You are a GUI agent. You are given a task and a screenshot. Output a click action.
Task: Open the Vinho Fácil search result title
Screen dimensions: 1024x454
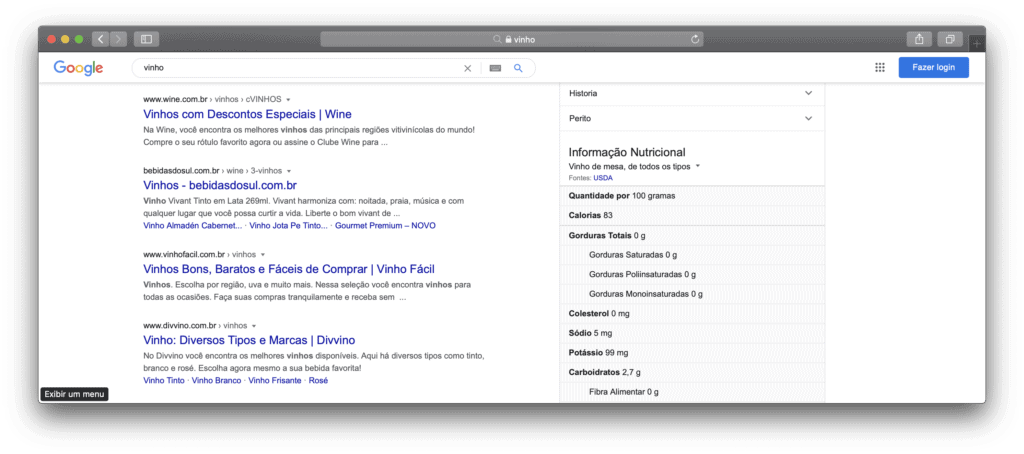pyautogui.click(x=289, y=269)
